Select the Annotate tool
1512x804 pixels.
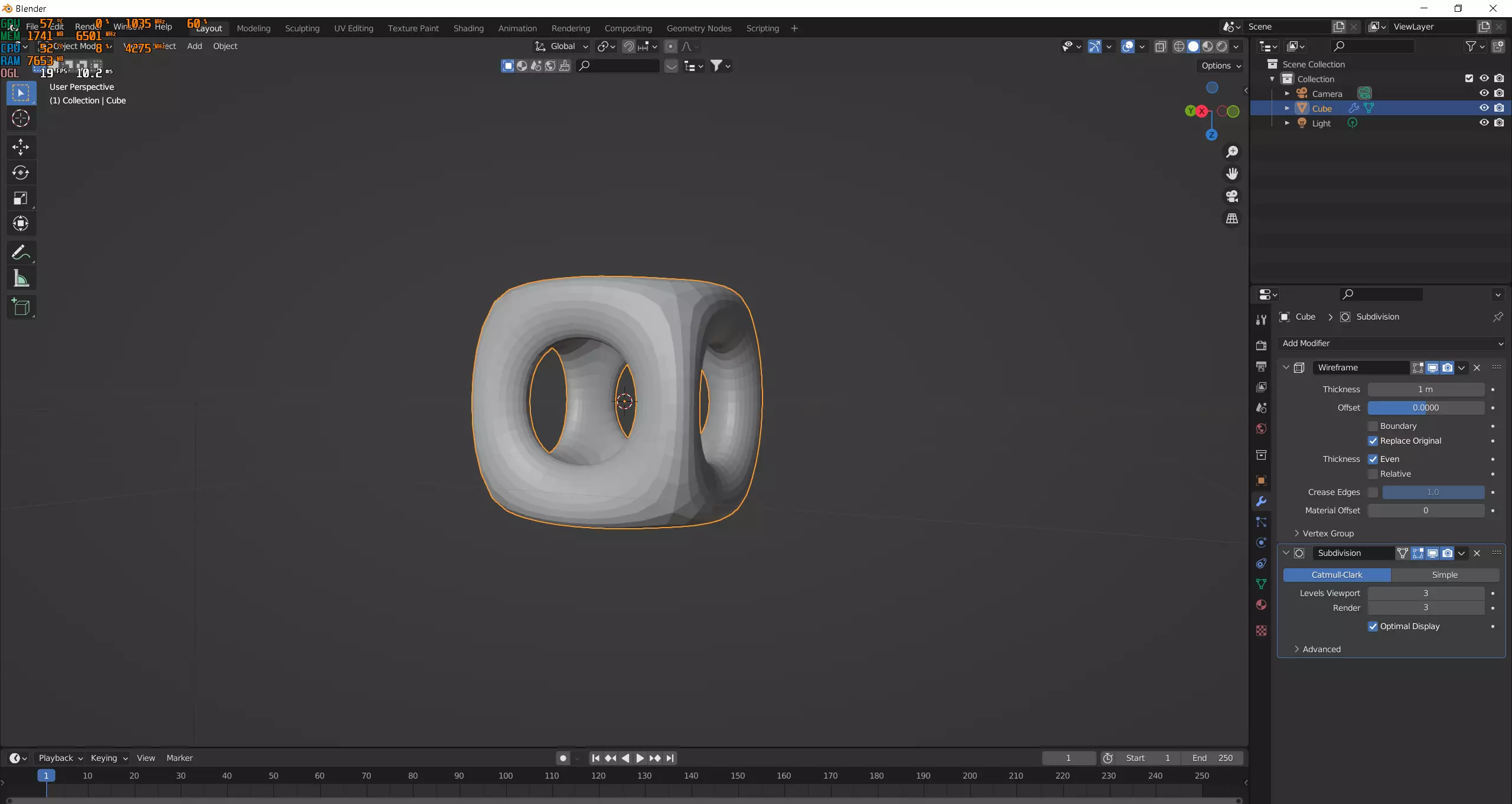point(21,252)
